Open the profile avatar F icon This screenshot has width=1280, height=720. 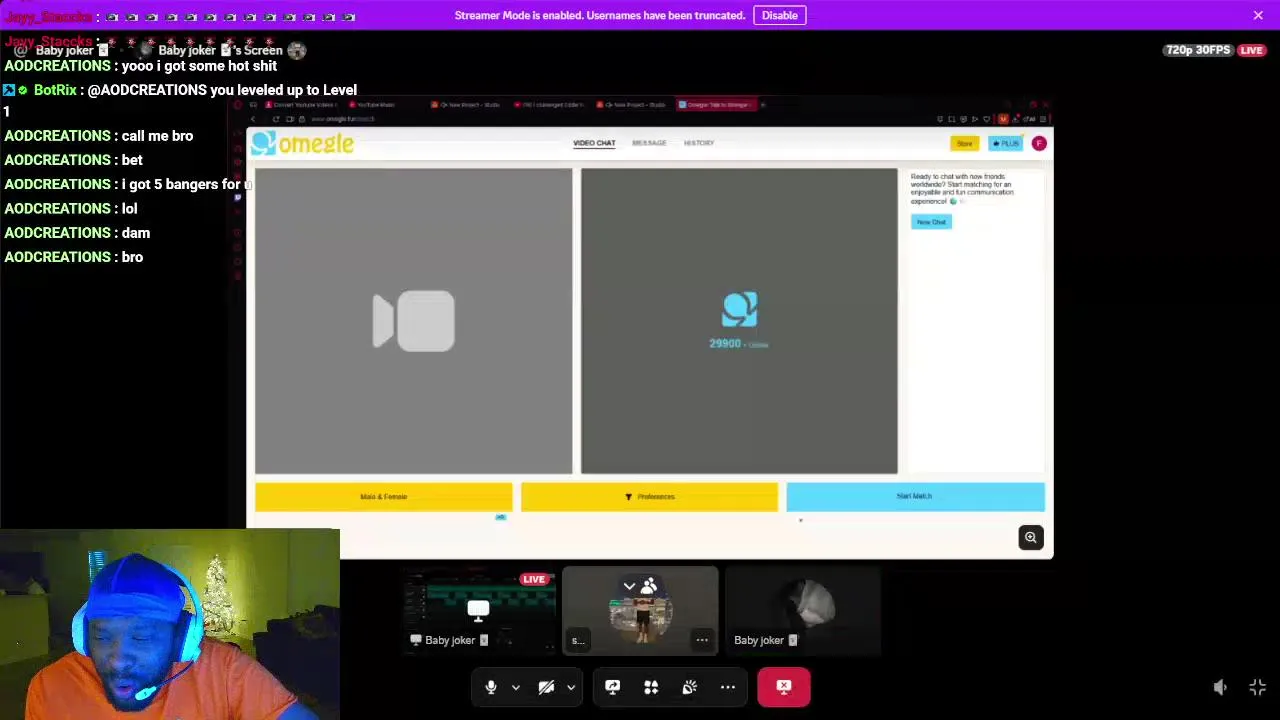(x=1039, y=144)
